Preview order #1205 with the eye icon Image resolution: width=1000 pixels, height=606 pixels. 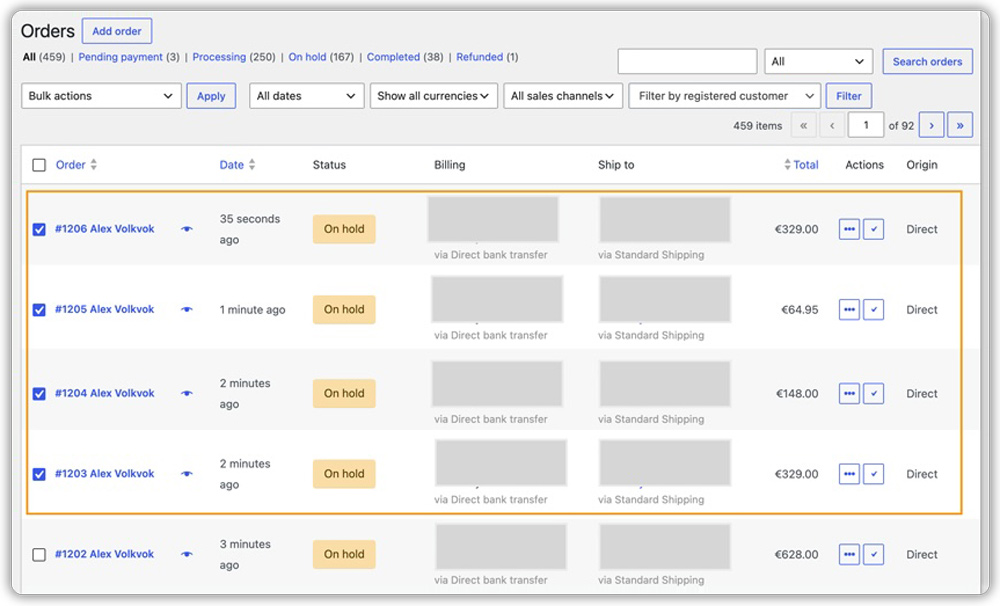coord(186,309)
